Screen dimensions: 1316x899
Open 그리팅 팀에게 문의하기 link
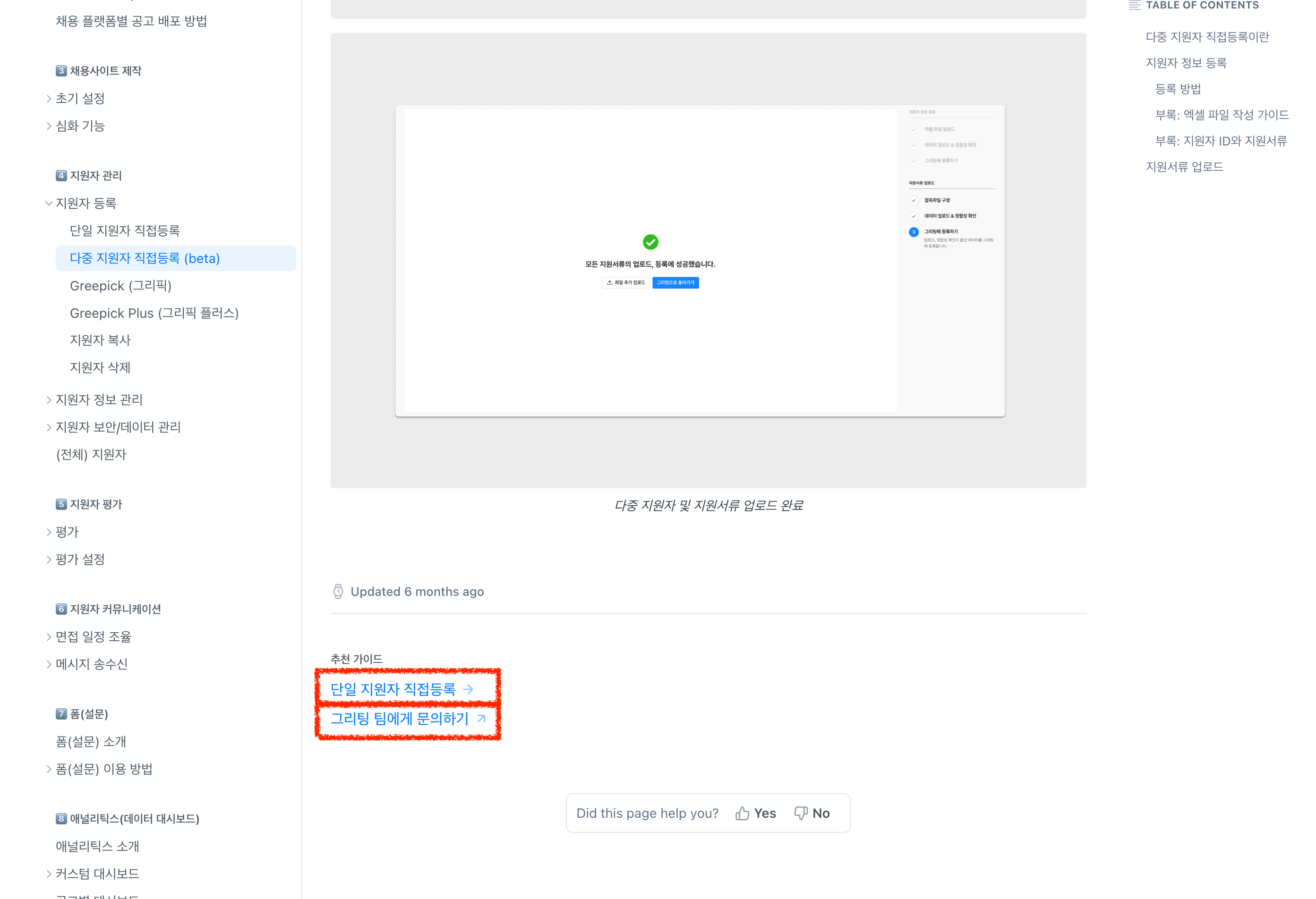tap(399, 719)
